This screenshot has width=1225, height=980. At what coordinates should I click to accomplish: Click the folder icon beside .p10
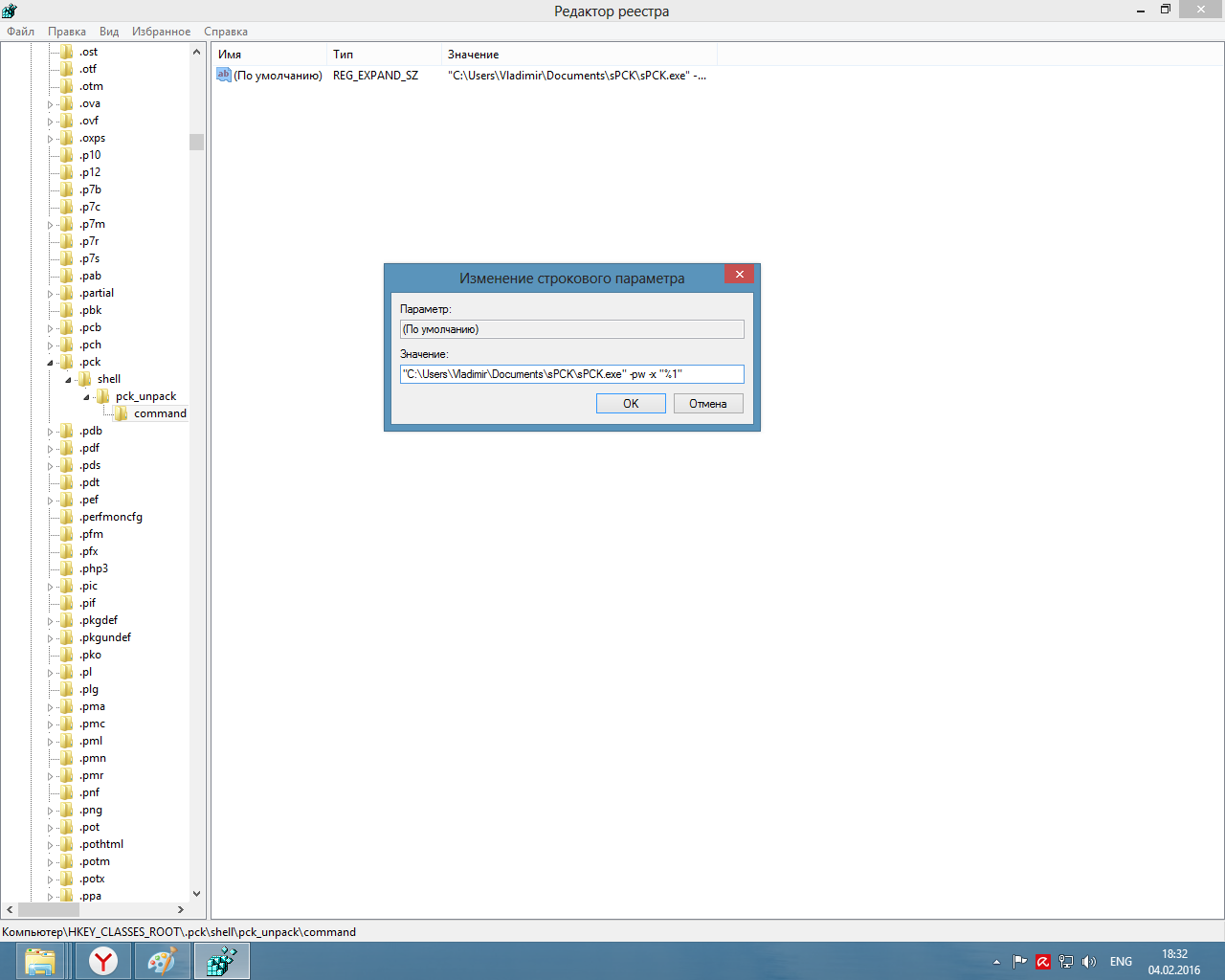click(67, 155)
